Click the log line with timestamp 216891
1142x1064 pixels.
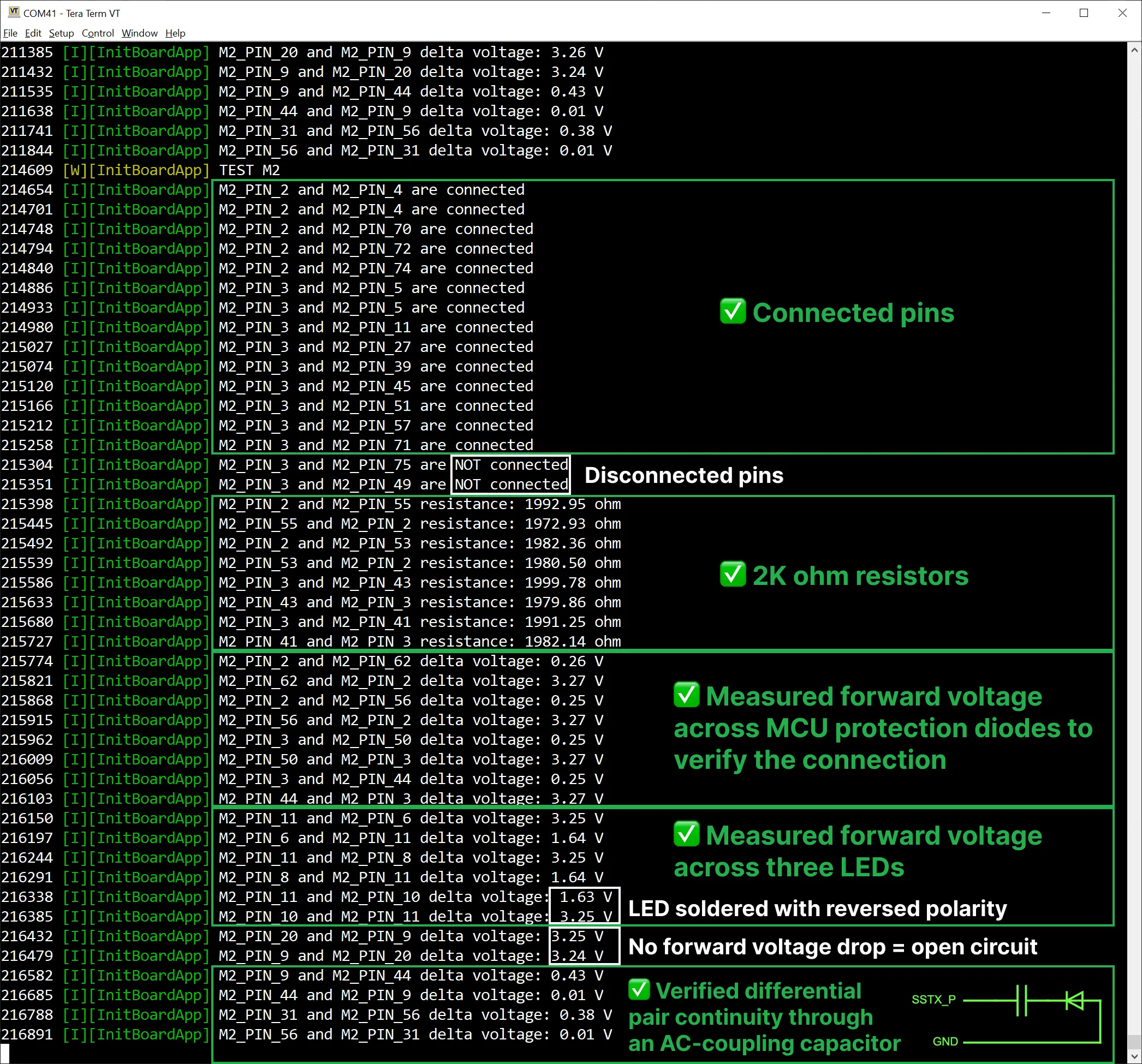pyautogui.click(x=307, y=1034)
